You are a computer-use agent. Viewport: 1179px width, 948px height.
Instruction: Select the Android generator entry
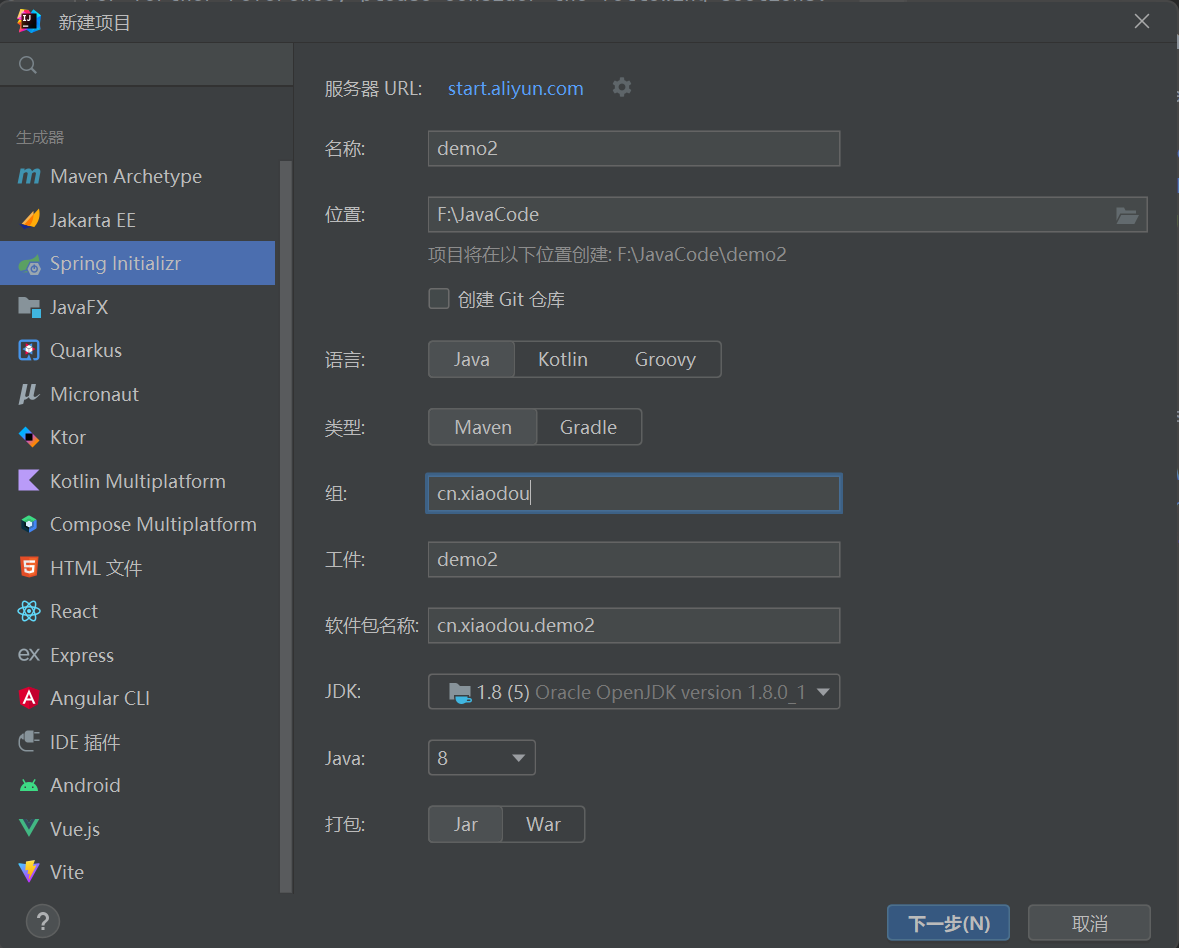[x=138, y=785]
